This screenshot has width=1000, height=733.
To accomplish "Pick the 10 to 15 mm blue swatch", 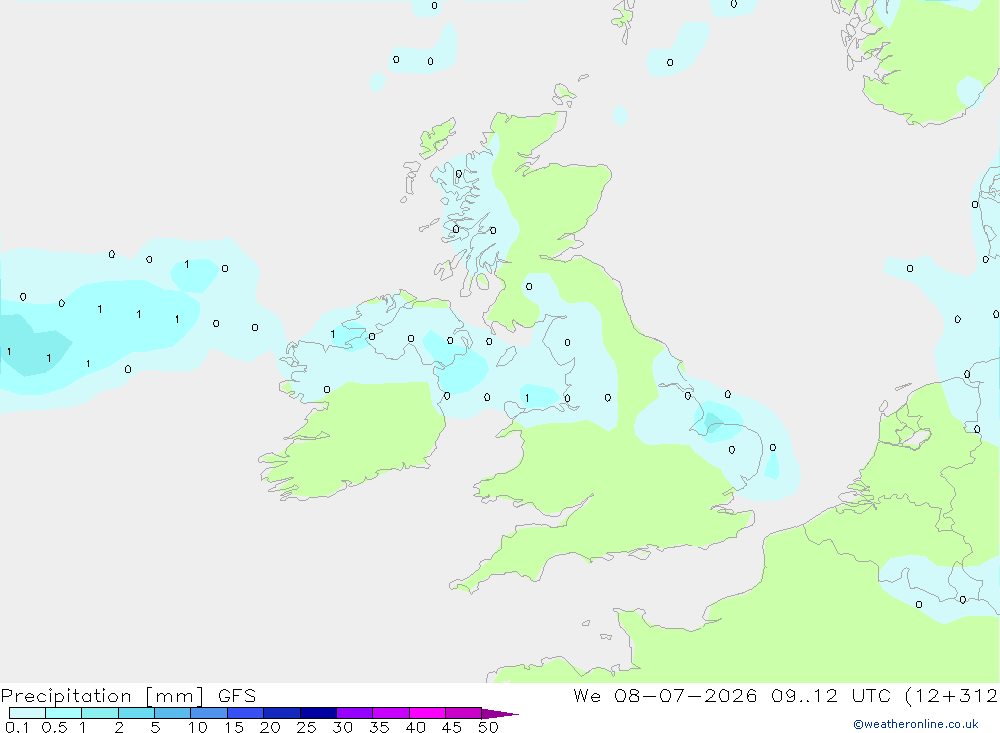I will [x=209, y=713].
